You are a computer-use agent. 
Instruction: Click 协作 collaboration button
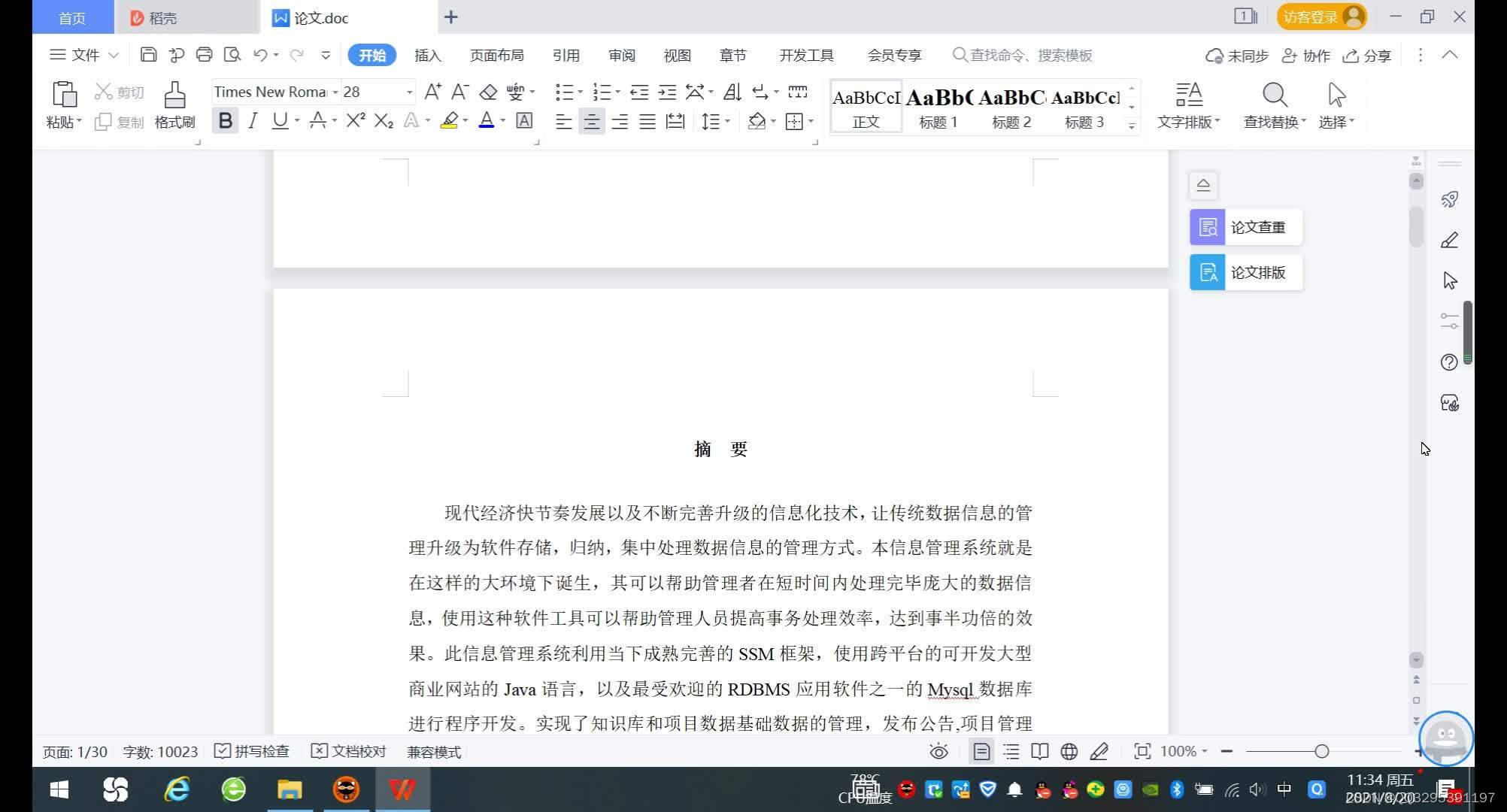pyautogui.click(x=1306, y=56)
